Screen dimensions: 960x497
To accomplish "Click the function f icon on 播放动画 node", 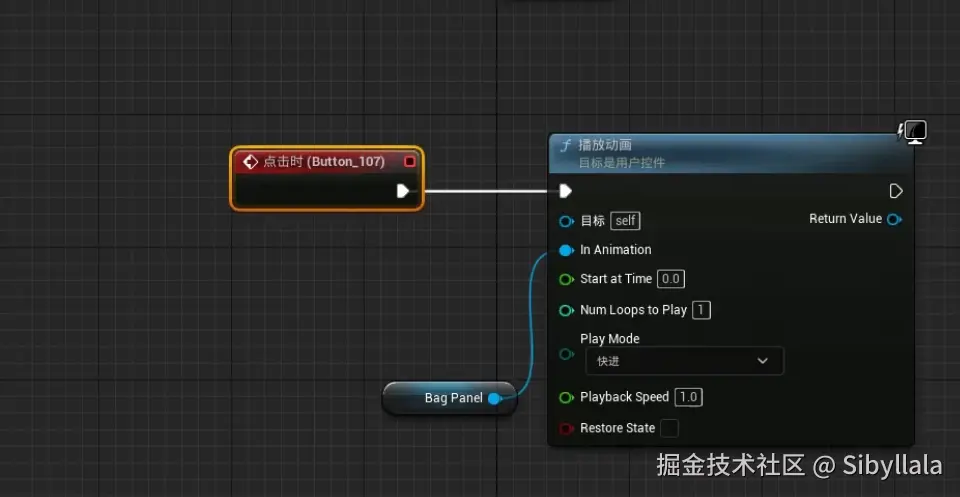I will [x=566, y=145].
